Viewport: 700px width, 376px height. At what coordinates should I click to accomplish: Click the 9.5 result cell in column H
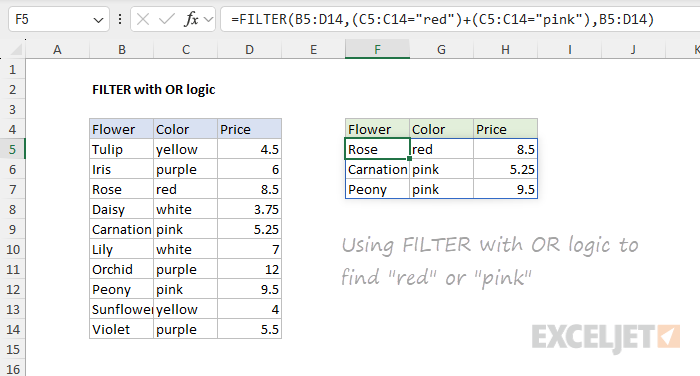click(505, 189)
